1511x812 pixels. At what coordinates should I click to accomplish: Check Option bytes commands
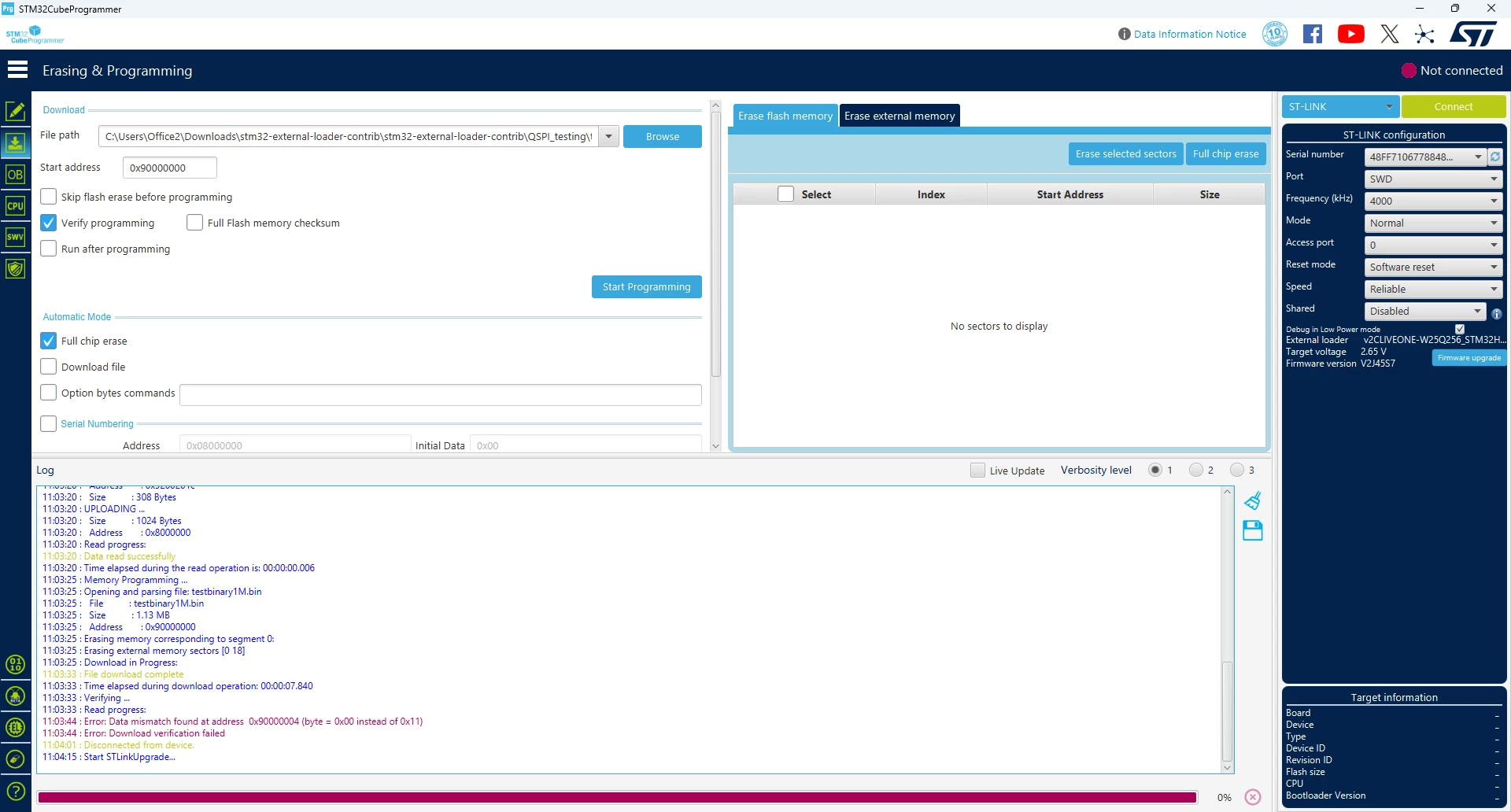click(49, 393)
